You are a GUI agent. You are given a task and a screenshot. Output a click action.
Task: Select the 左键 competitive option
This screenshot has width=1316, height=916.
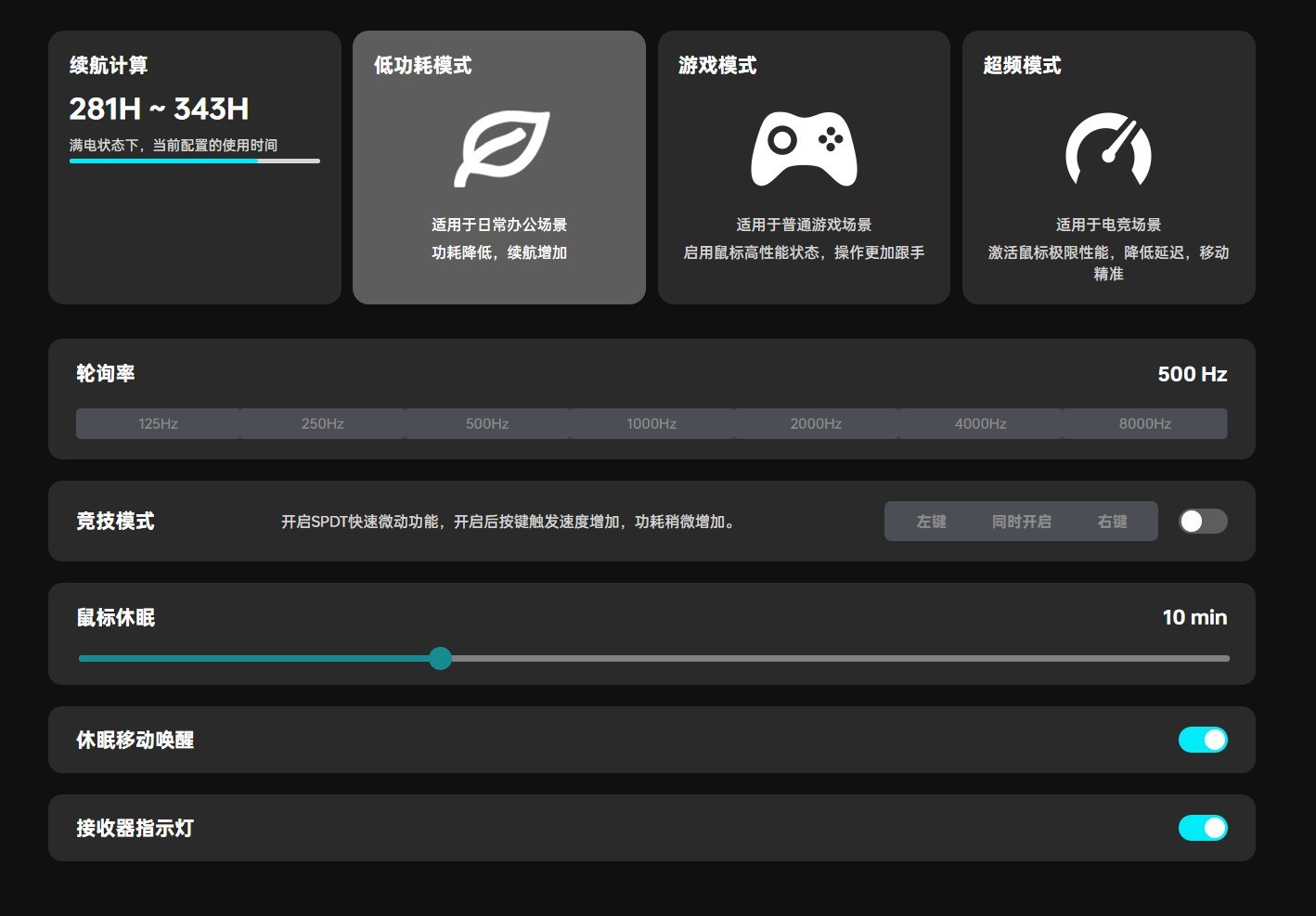coord(931,522)
